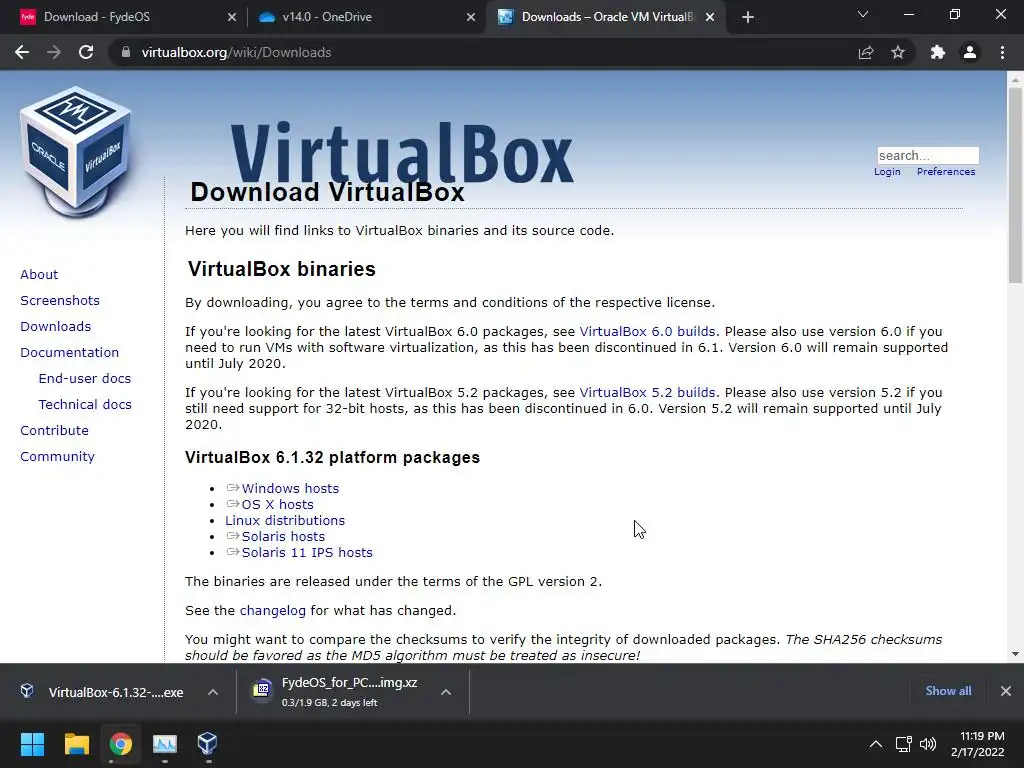
Task: Open the Contribute sidebar link
Action: (x=54, y=431)
